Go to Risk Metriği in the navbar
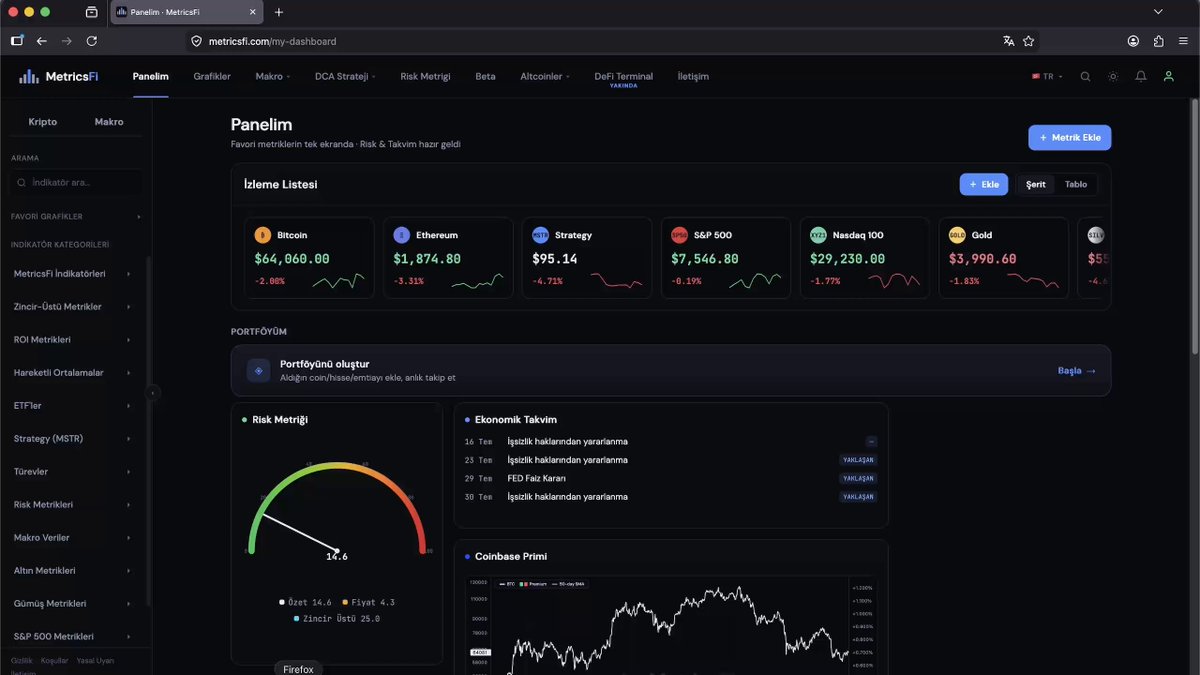This screenshot has width=1200, height=675. (425, 76)
